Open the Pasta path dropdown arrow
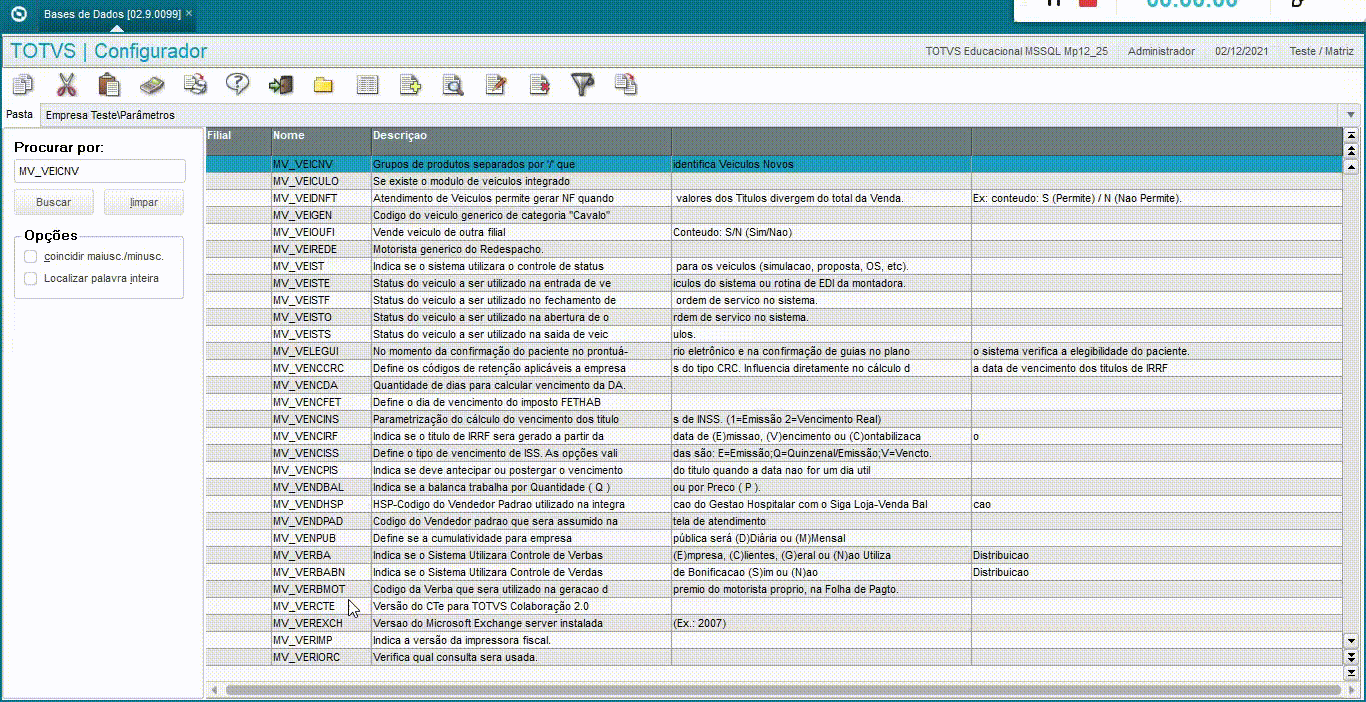Screen dimensions: 1366x702 (x=1351, y=115)
